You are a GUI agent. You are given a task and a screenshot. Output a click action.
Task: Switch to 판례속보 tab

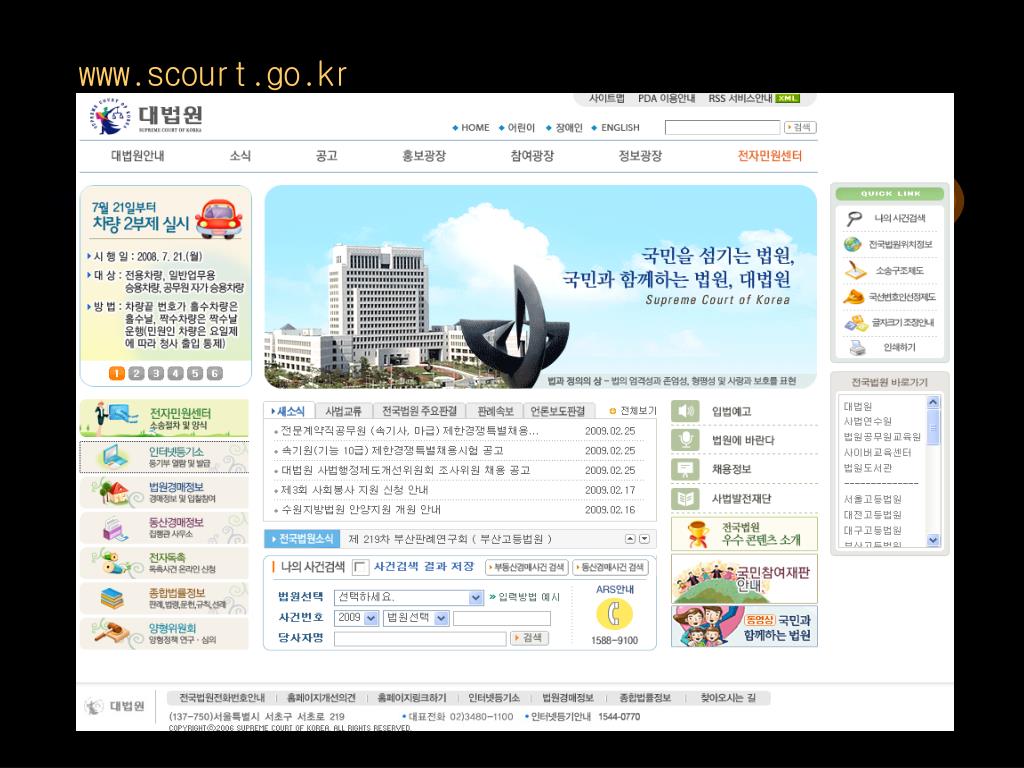click(495, 411)
